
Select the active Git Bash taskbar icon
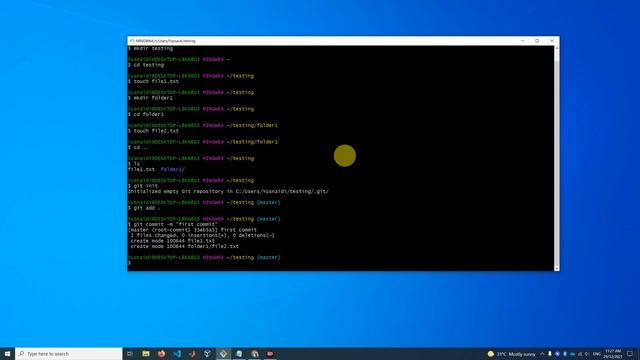(x=223, y=353)
